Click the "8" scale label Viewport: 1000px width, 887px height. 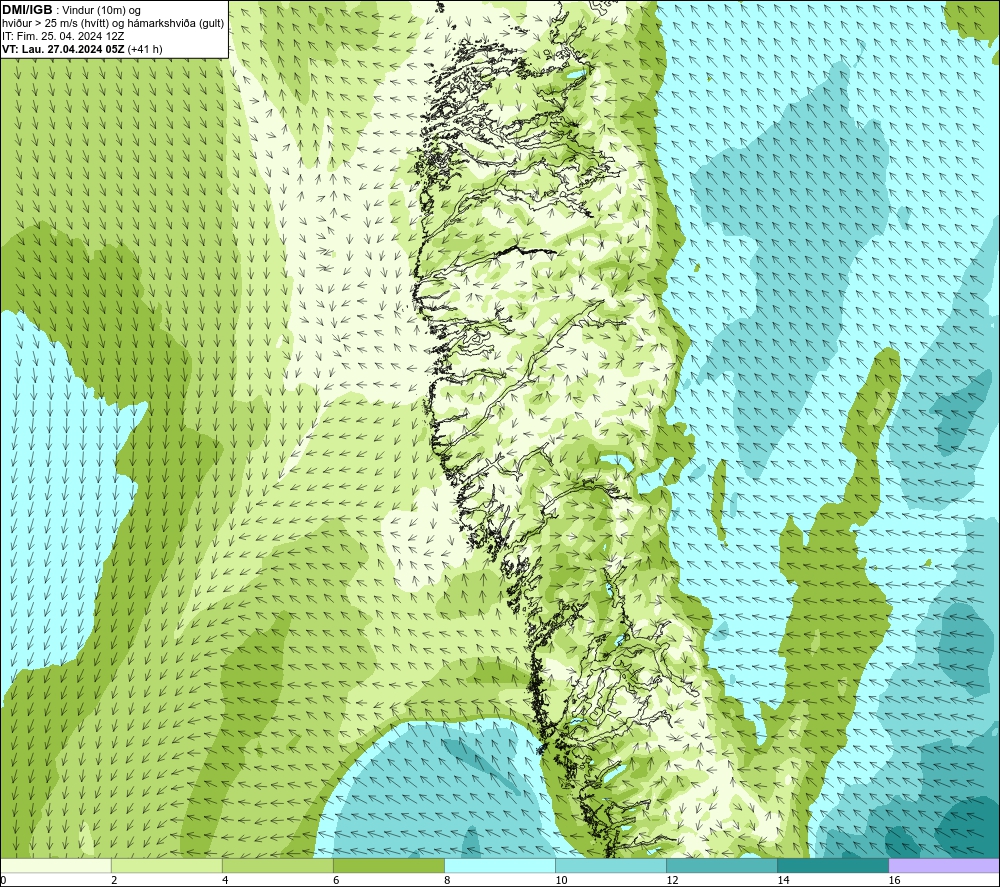point(446,880)
